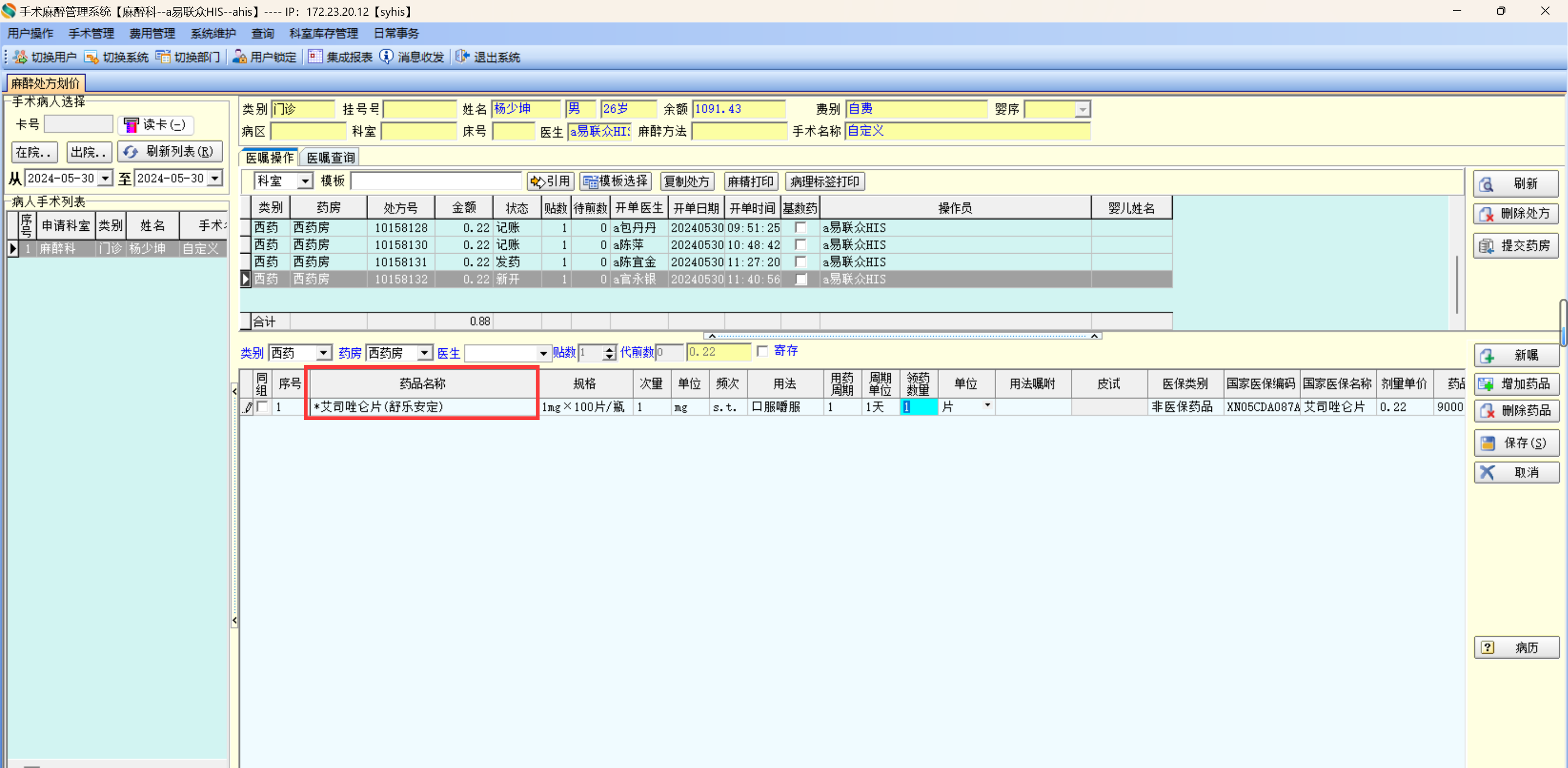Screen dimensions: 1568x768
Task: Click the 消息收发 info icon
Action: [x=387, y=57]
